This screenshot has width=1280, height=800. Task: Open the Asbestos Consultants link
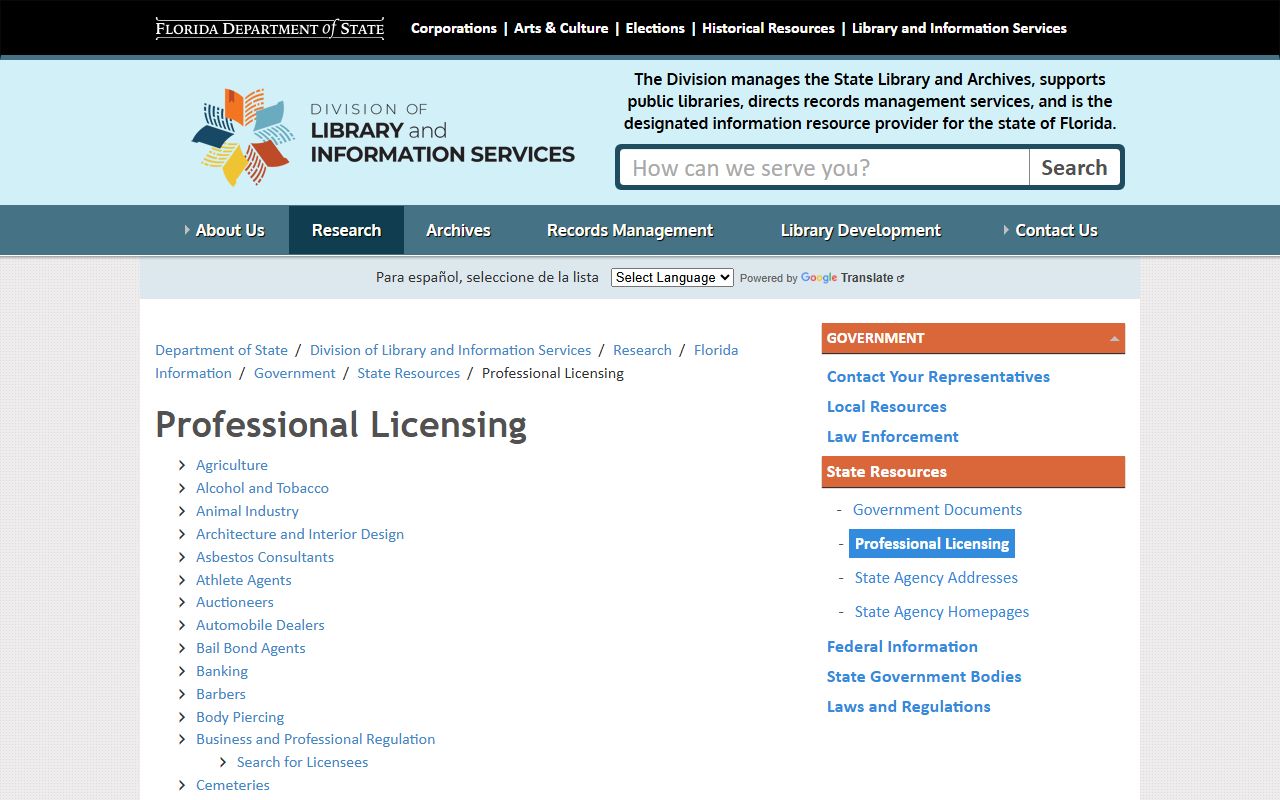[x=265, y=557]
